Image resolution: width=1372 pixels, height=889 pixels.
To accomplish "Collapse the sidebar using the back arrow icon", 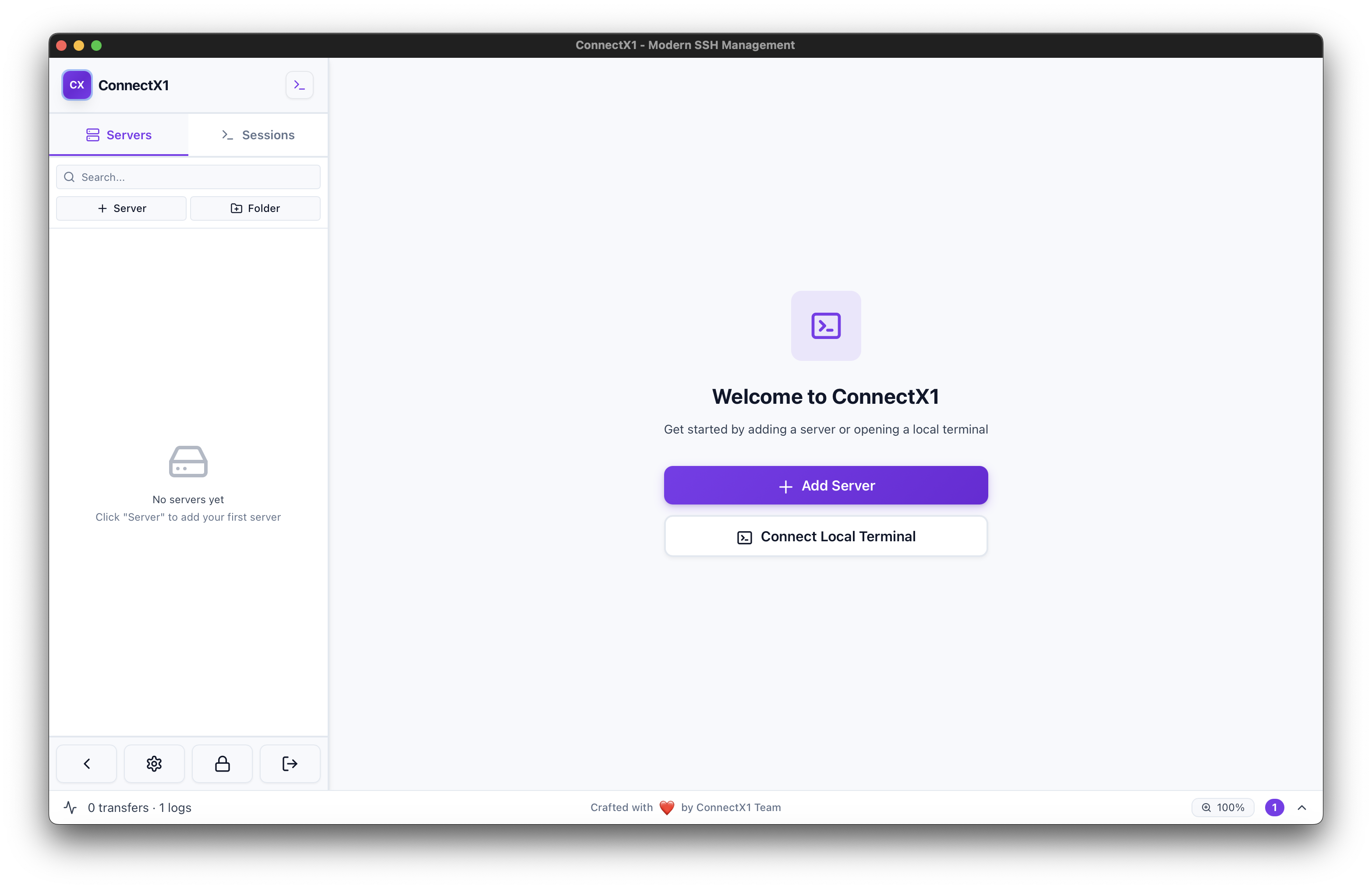I will [86, 763].
